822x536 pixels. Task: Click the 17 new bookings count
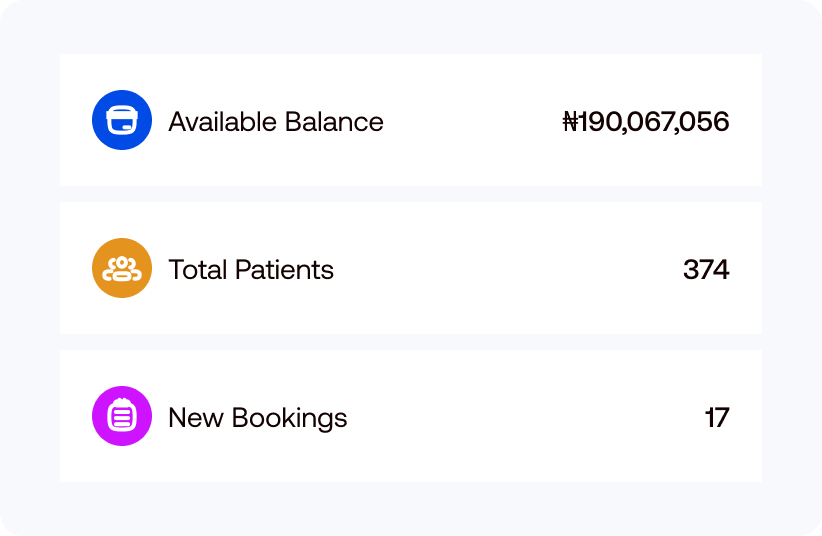[717, 418]
